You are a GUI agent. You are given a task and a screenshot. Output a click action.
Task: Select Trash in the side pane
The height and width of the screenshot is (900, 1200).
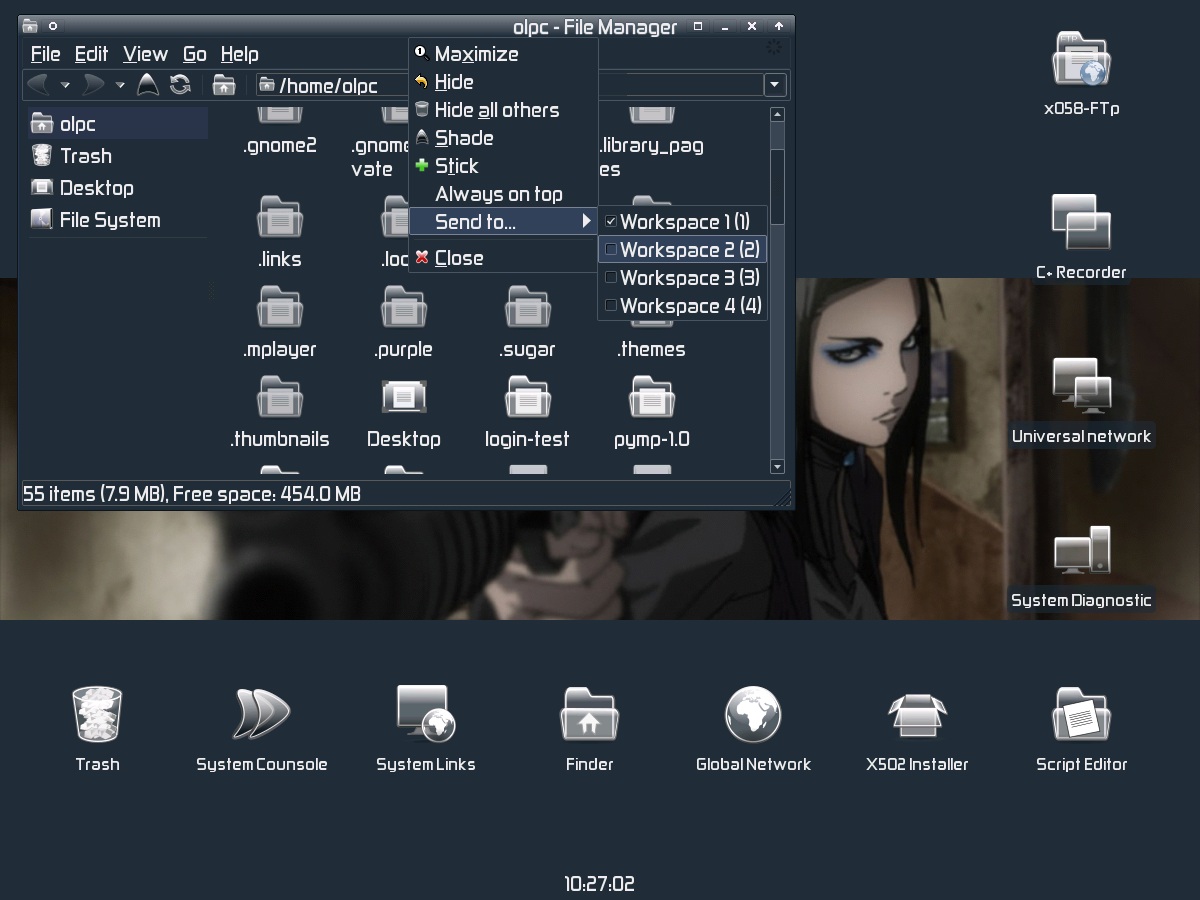(x=117, y=156)
